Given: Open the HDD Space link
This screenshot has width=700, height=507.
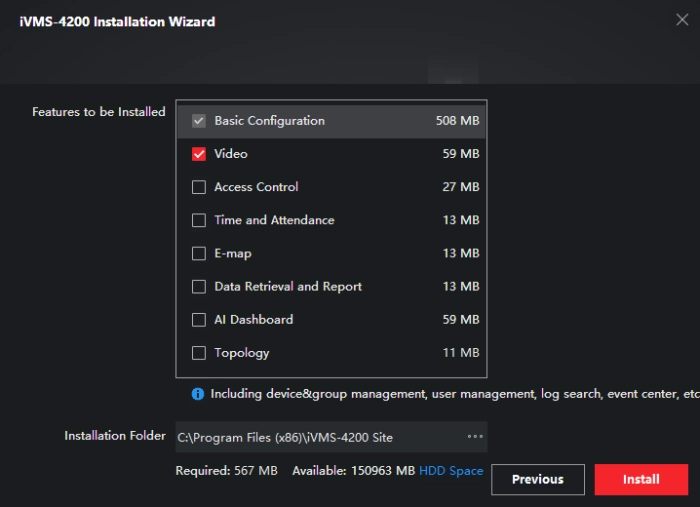Looking at the screenshot, I should click(x=451, y=471).
